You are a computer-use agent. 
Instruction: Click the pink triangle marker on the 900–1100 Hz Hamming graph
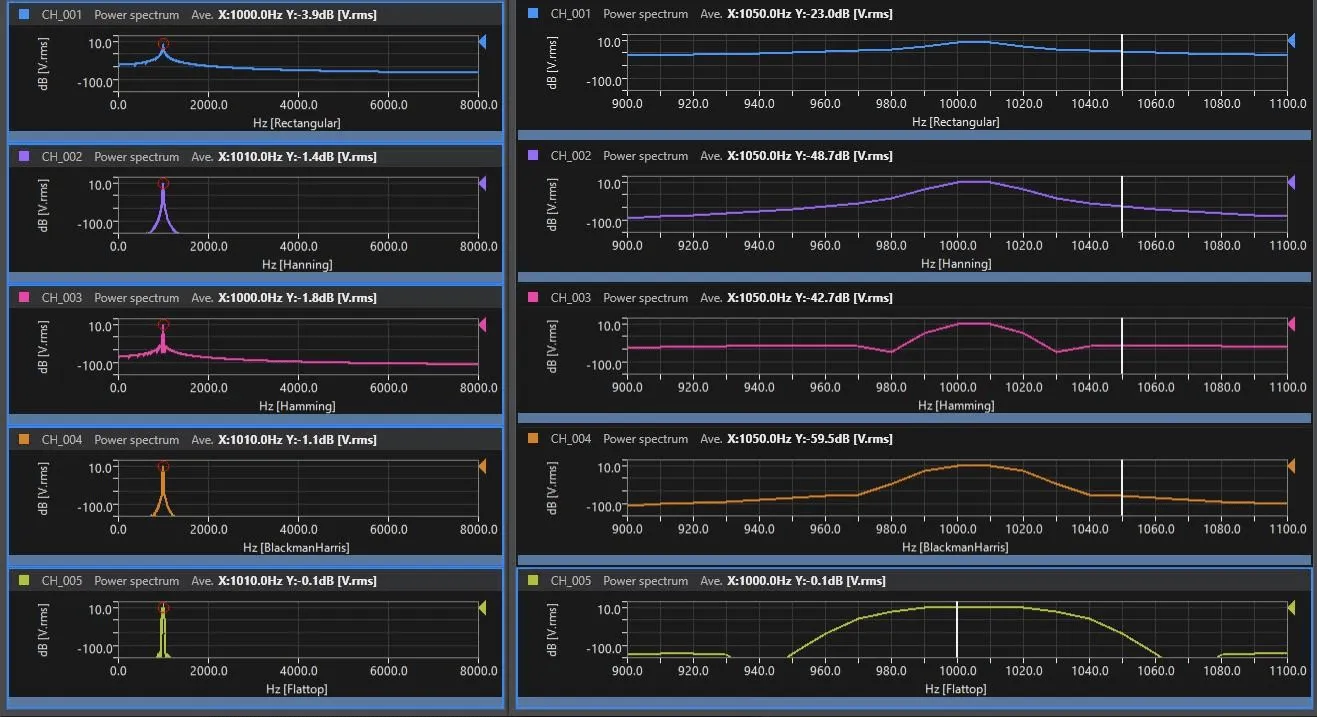pyautogui.click(x=1291, y=324)
